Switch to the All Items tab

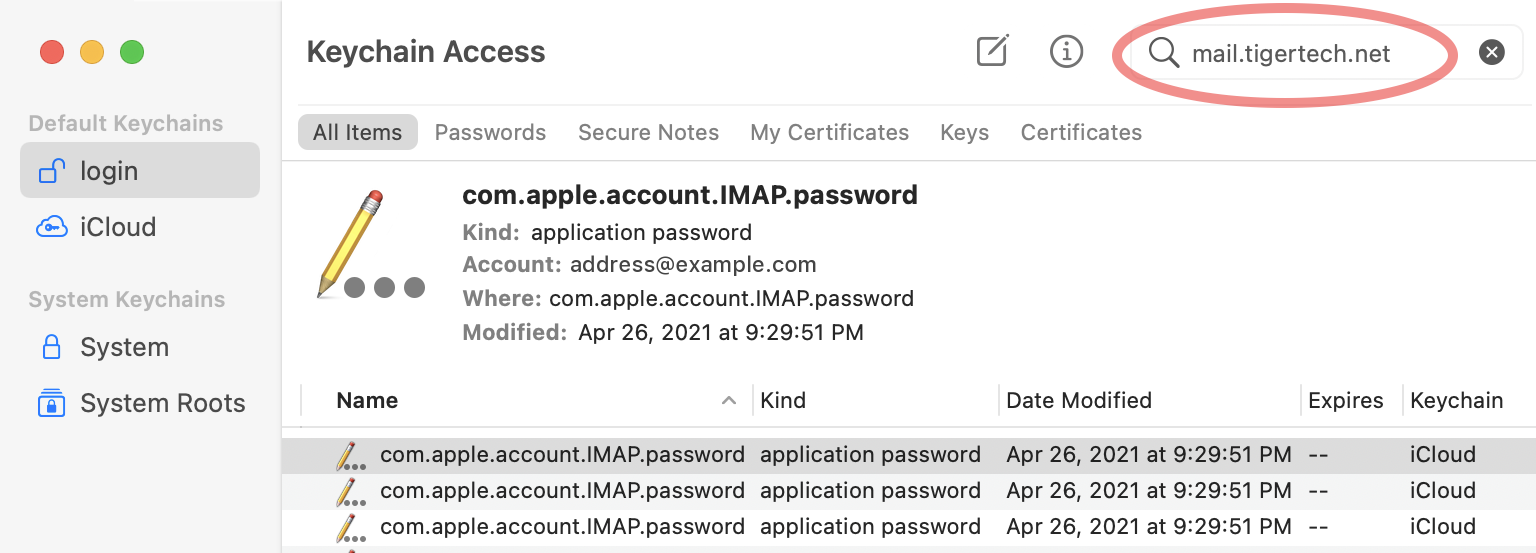357,132
